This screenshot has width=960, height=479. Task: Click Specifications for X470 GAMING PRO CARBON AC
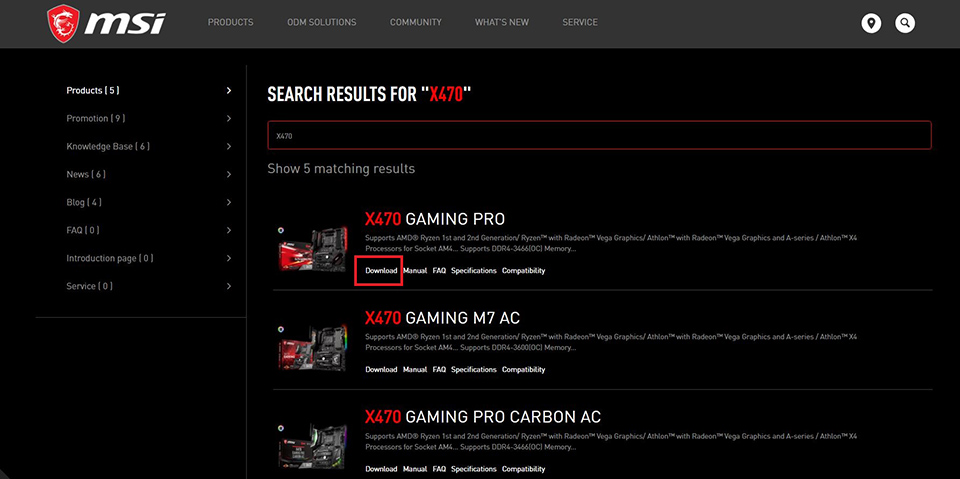pos(474,469)
